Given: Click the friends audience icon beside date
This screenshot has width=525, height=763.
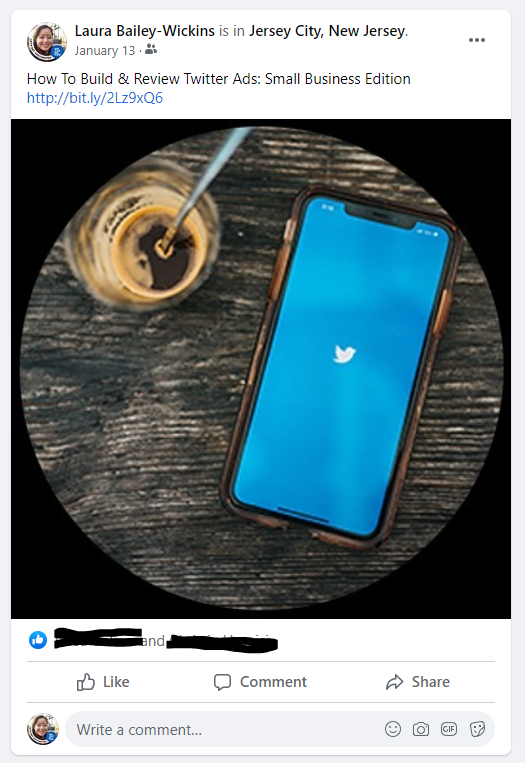Looking at the screenshot, I should pos(151,50).
